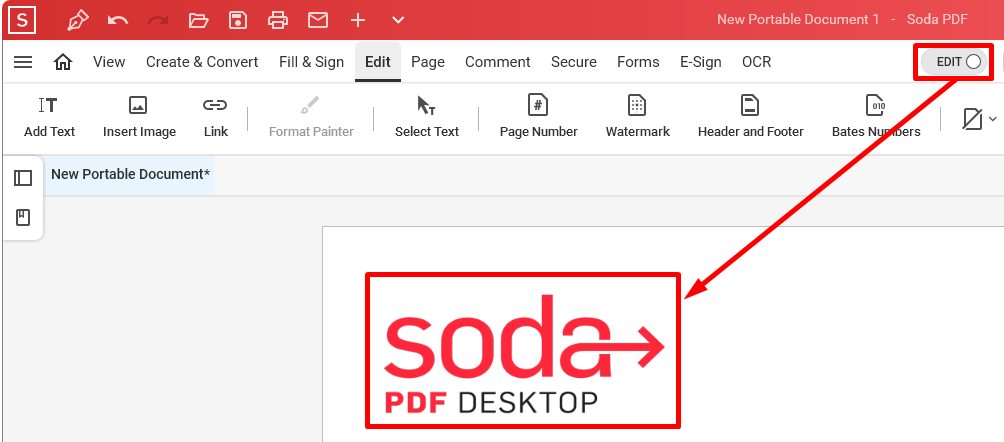
Task: Open the Fill & Sign tab
Action: click(311, 62)
